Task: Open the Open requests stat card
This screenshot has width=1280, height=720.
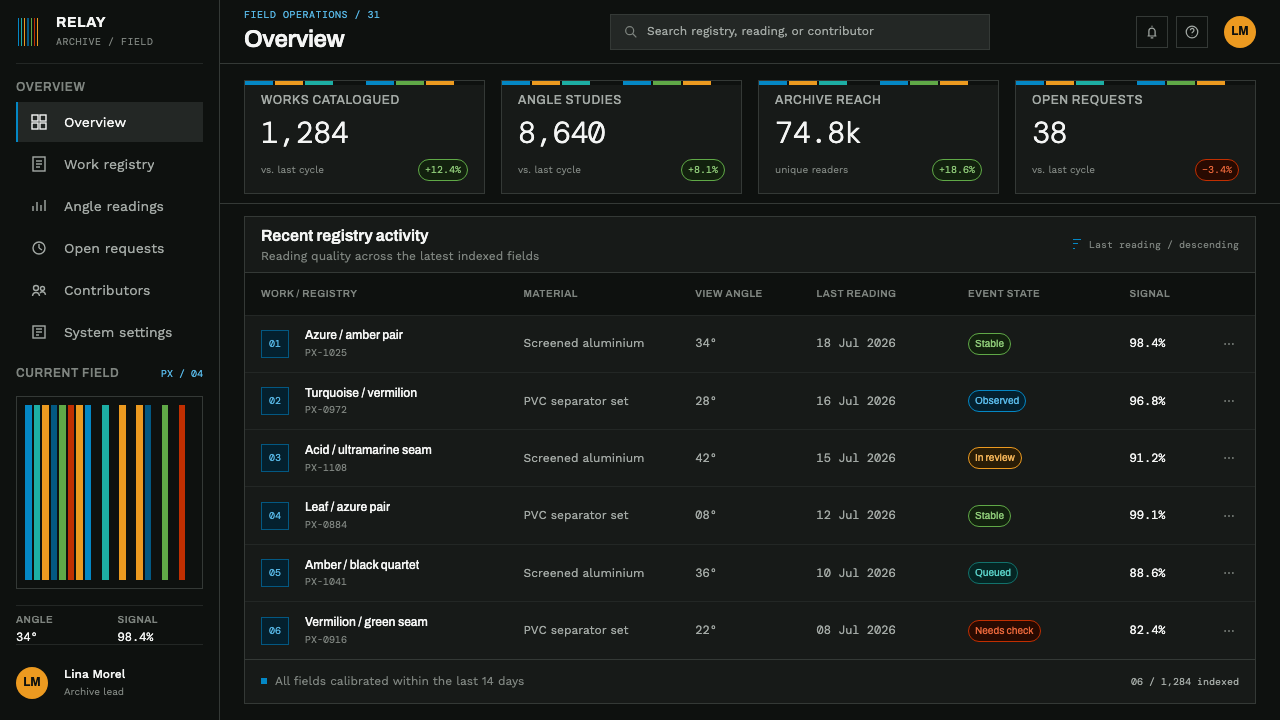Action: [1135, 137]
